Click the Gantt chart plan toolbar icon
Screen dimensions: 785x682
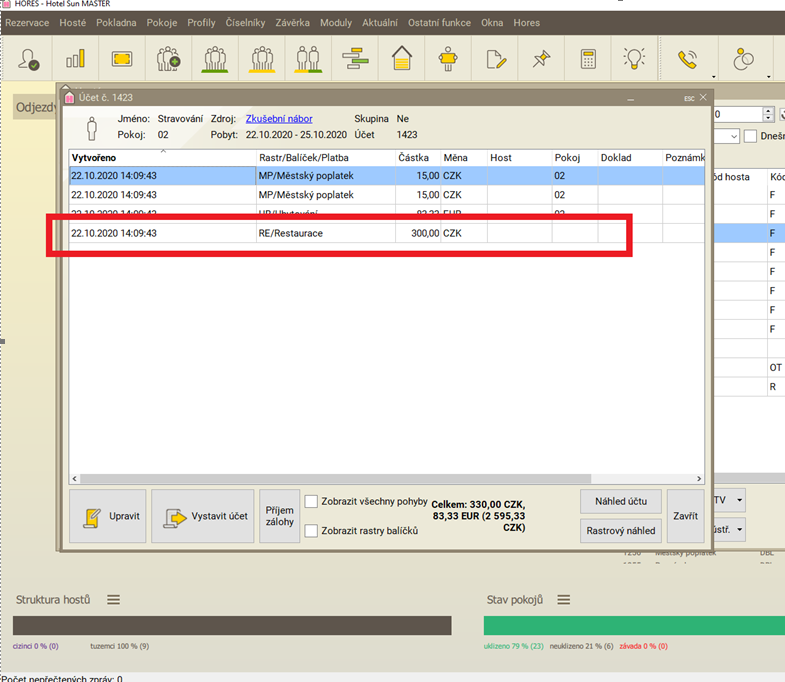pyautogui.click(x=355, y=59)
